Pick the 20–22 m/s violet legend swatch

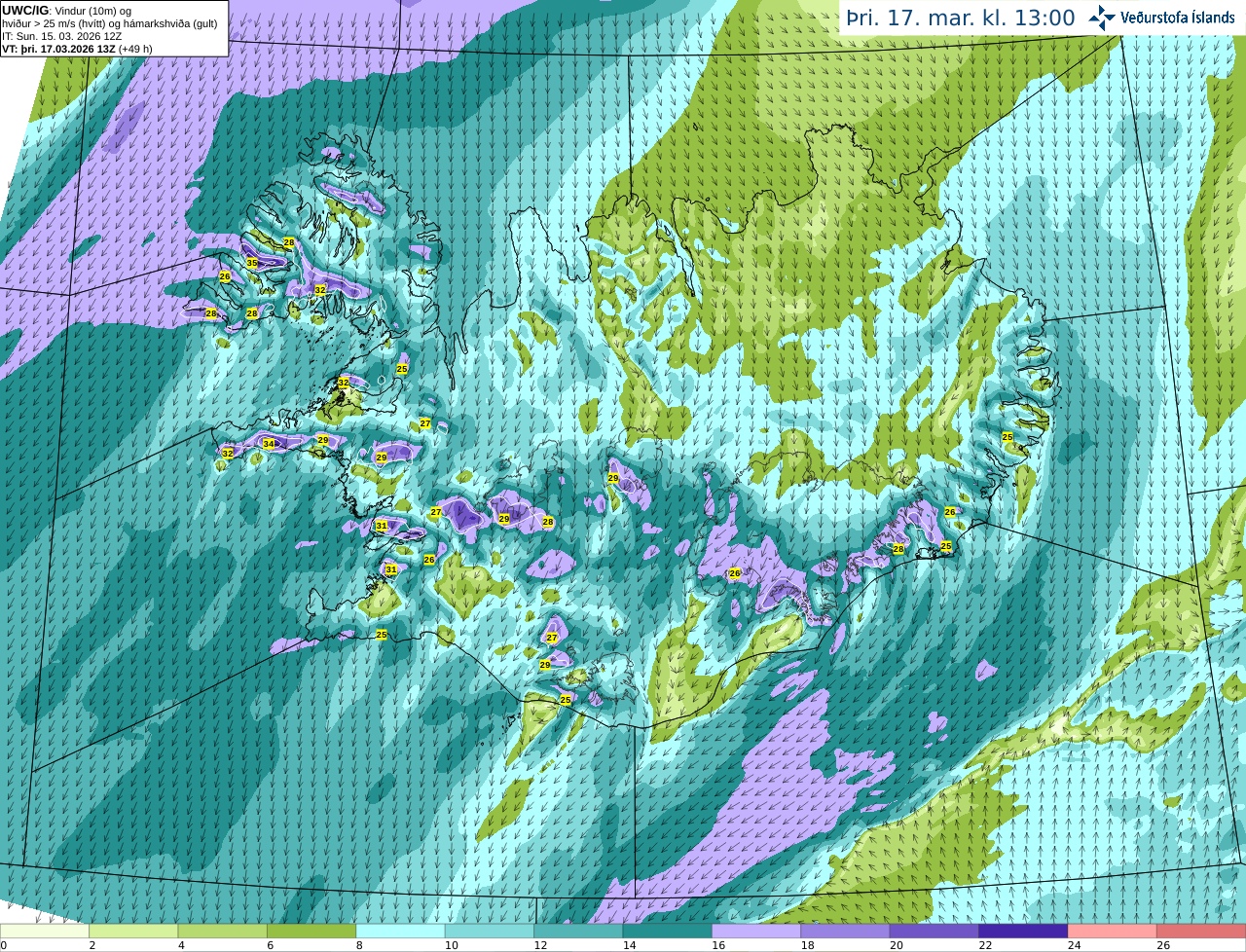tap(934, 931)
